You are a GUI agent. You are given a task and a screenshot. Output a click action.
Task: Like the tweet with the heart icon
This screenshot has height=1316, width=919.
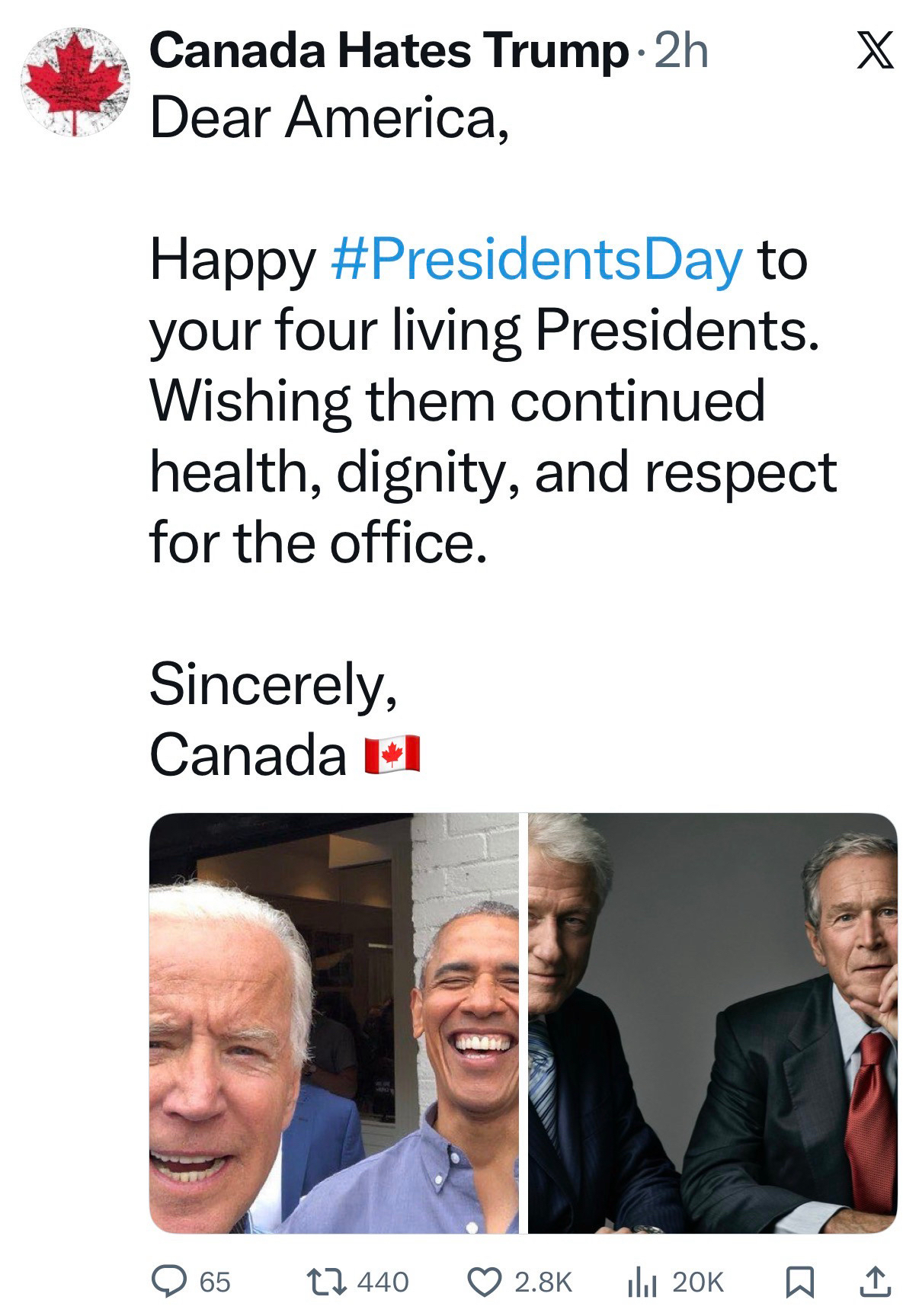click(482, 1281)
